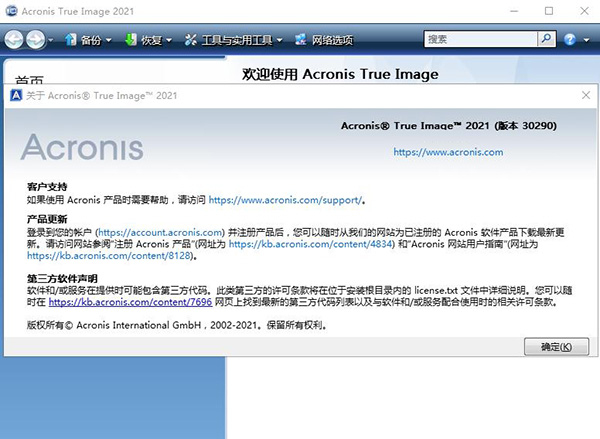Click the copyright Acronis International GmbH line
600x439 pixels.
(176, 325)
